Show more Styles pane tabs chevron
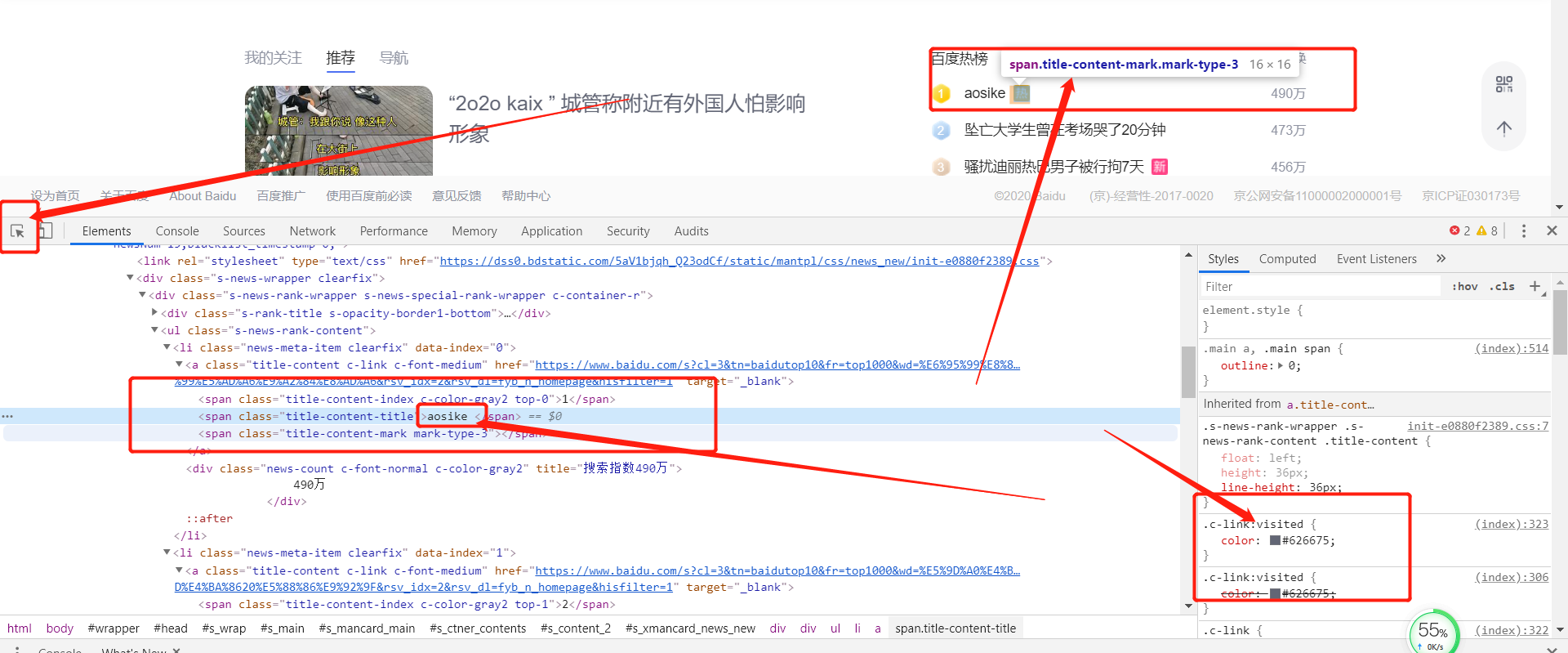The width and height of the screenshot is (1568, 653). (x=1441, y=259)
